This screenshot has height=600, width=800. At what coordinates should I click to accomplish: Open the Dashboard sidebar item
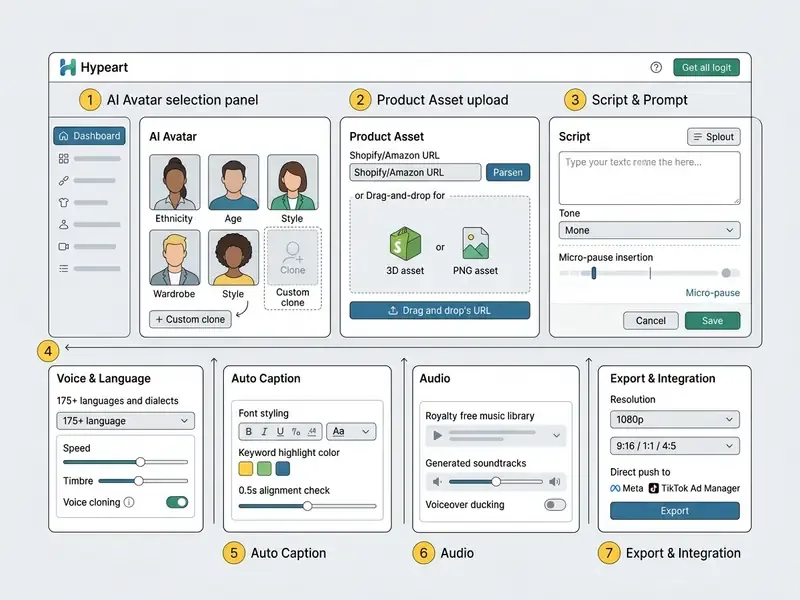coord(89,136)
